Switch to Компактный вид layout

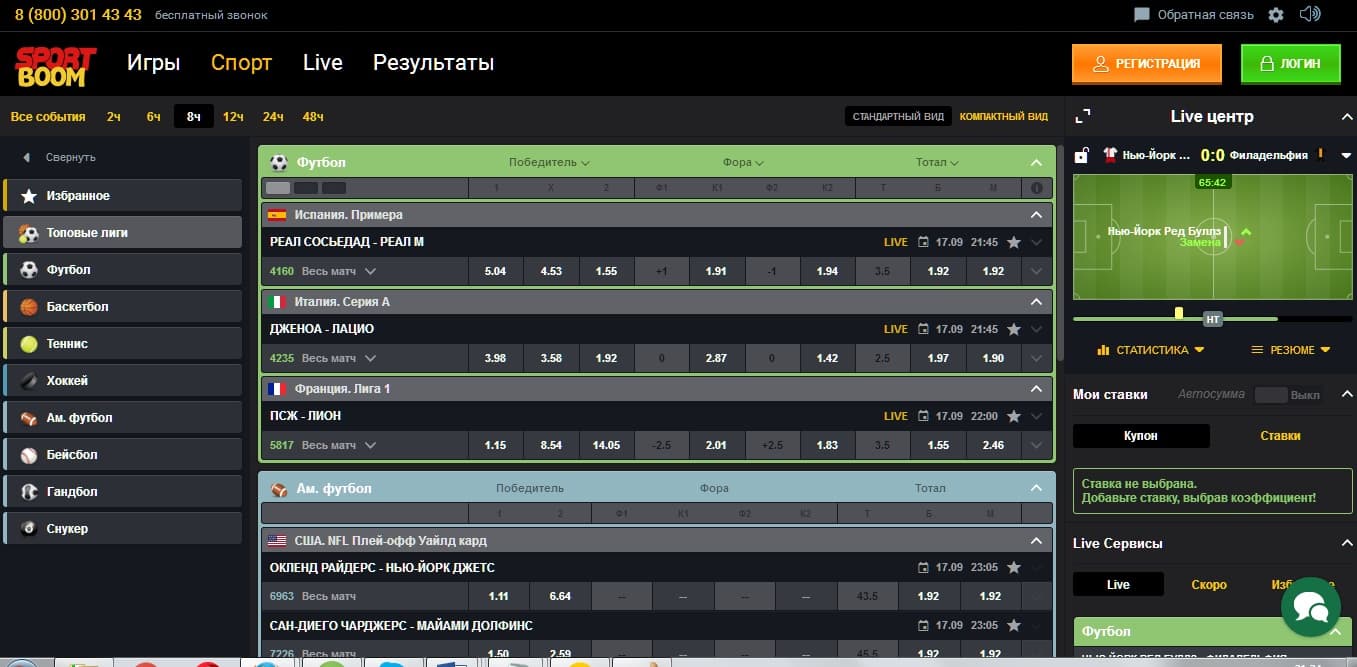click(1004, 117)
